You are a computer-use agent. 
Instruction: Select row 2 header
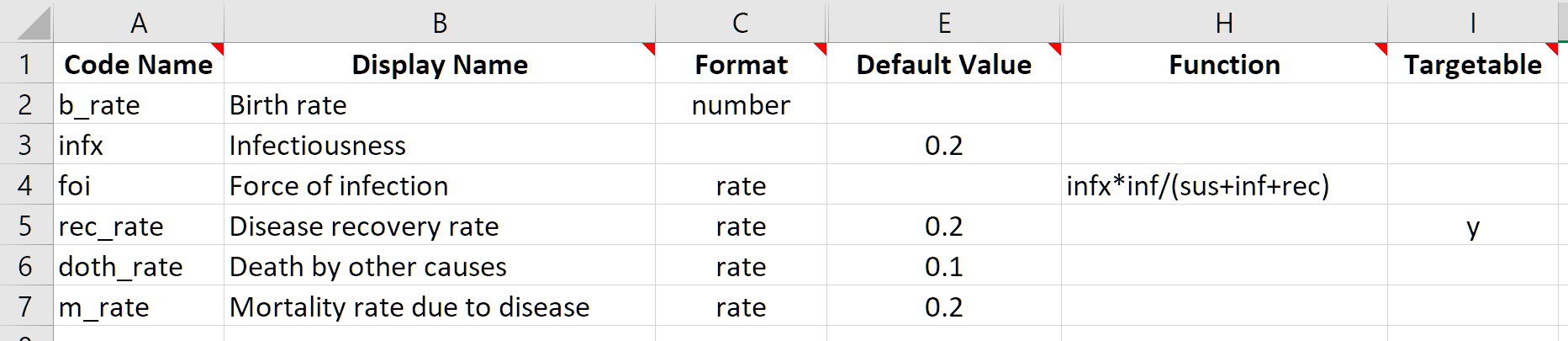click(x=26, y=104)
